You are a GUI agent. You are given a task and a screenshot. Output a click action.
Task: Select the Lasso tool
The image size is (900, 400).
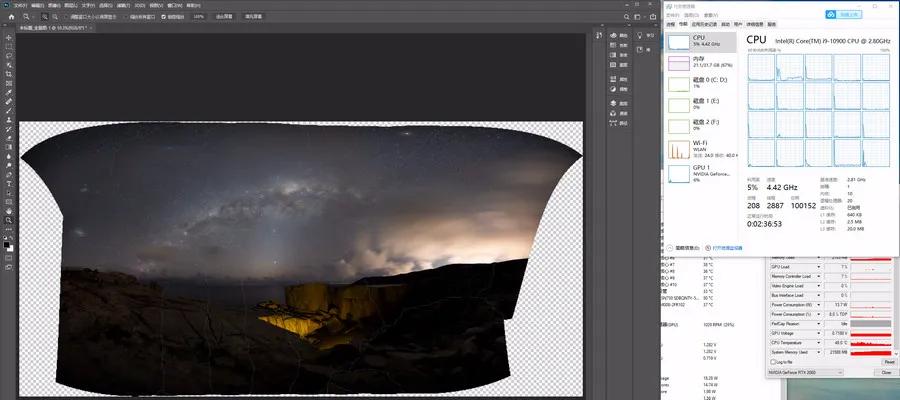pos(9,55)
